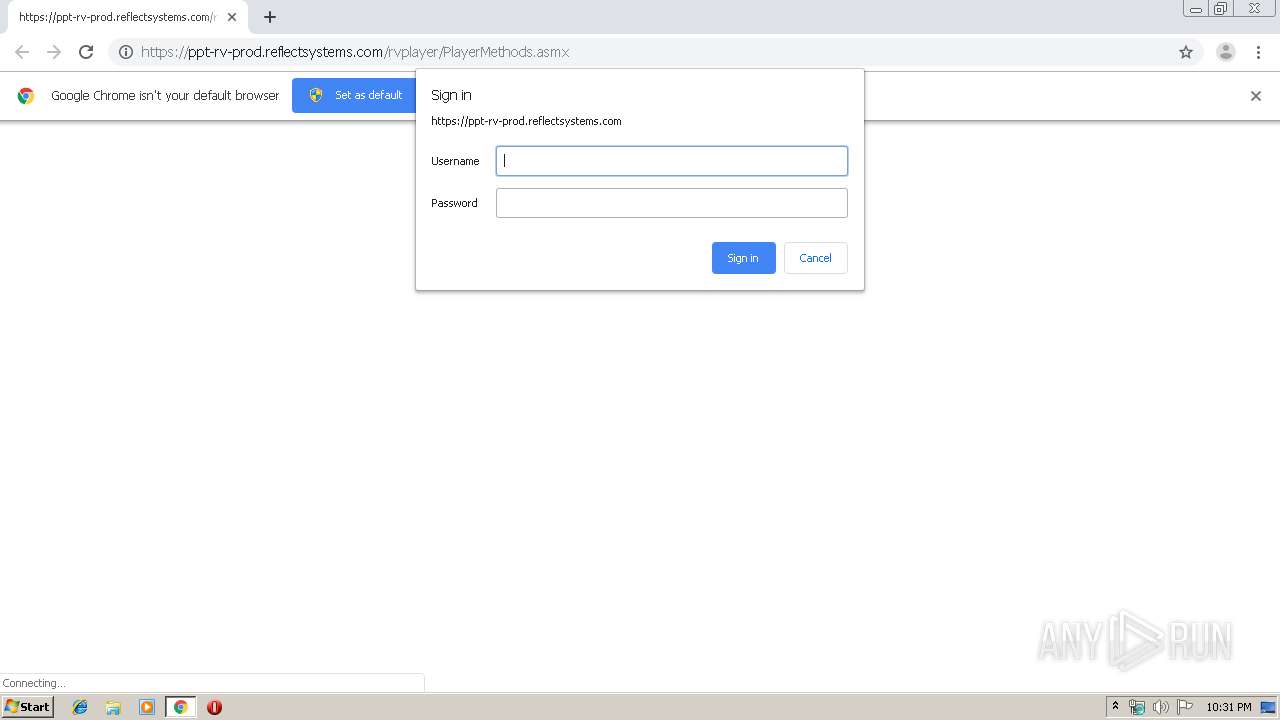This screenshot has height=720, width=1280.
Task: Open the media player taskbar icon
Action: [147, 707]
